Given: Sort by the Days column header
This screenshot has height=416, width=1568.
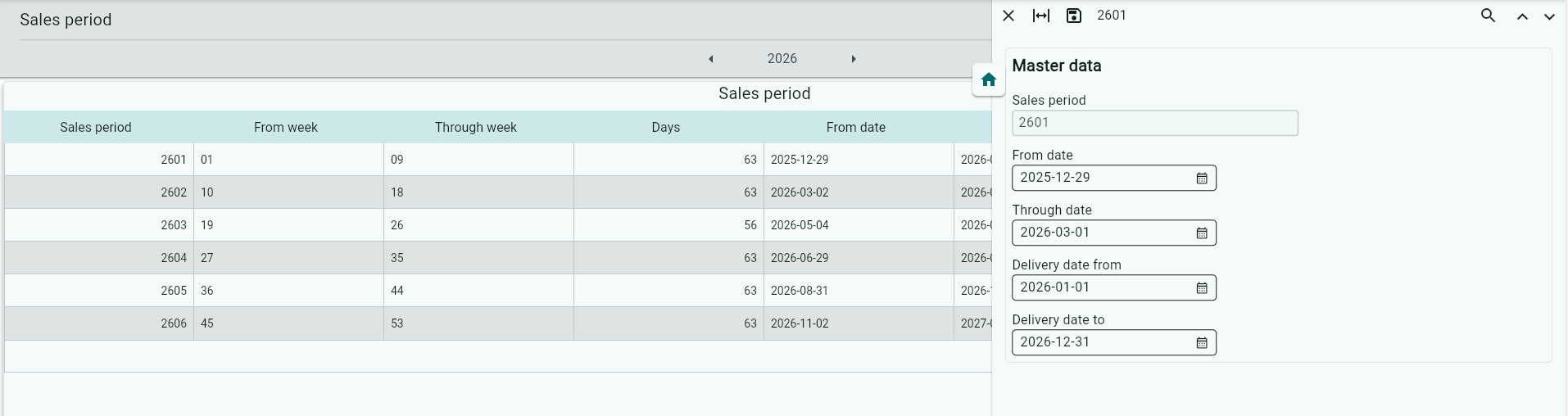Looking at the screenshot, I should tap(665, 127).
